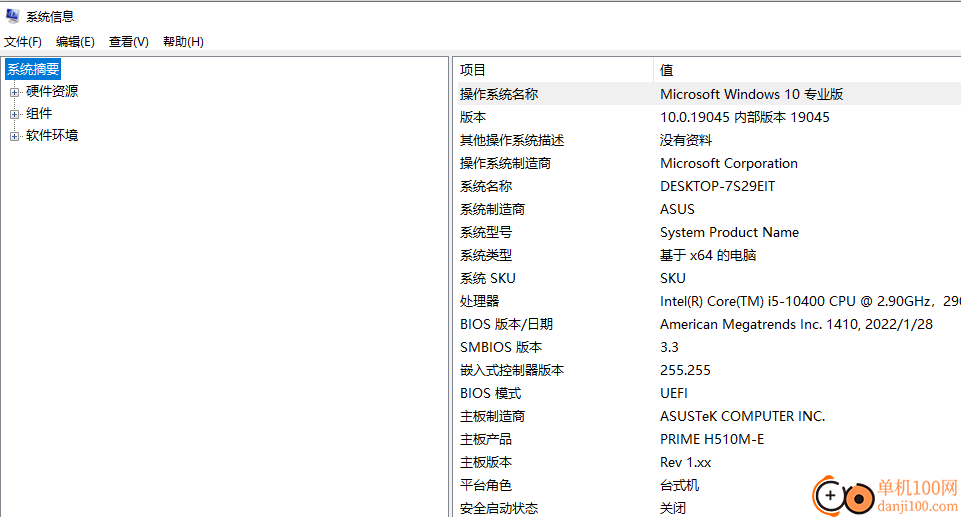Screen dimensions: 961x517
Task: Expand the 组件 tree node
Action: pos(14,115)
